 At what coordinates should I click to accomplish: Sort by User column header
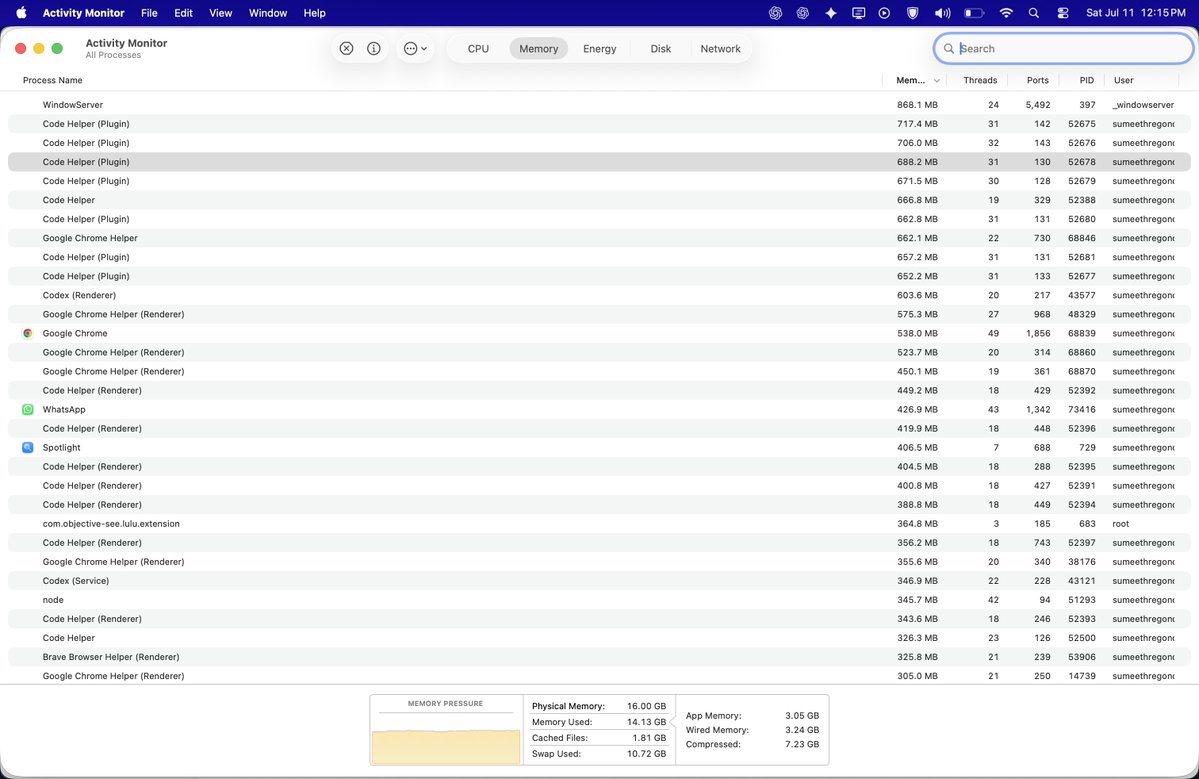click(x=1123, y=80)
